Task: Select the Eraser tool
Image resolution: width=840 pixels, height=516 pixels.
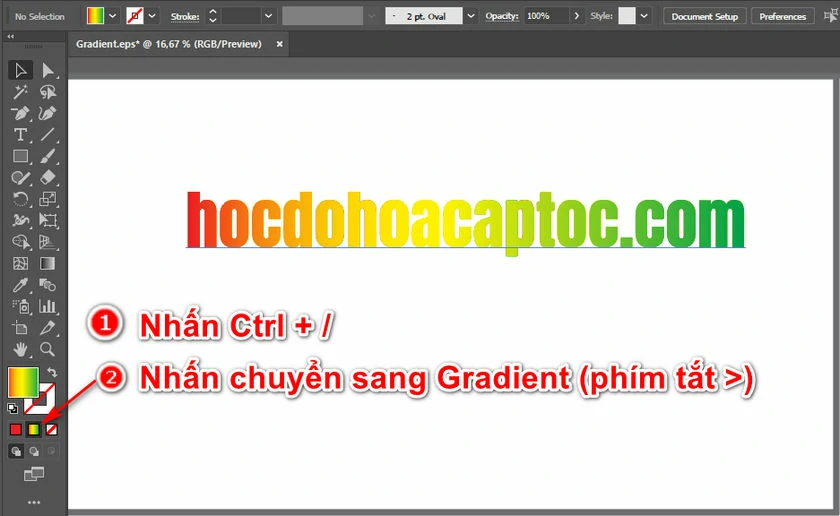Action: (48, 177)
